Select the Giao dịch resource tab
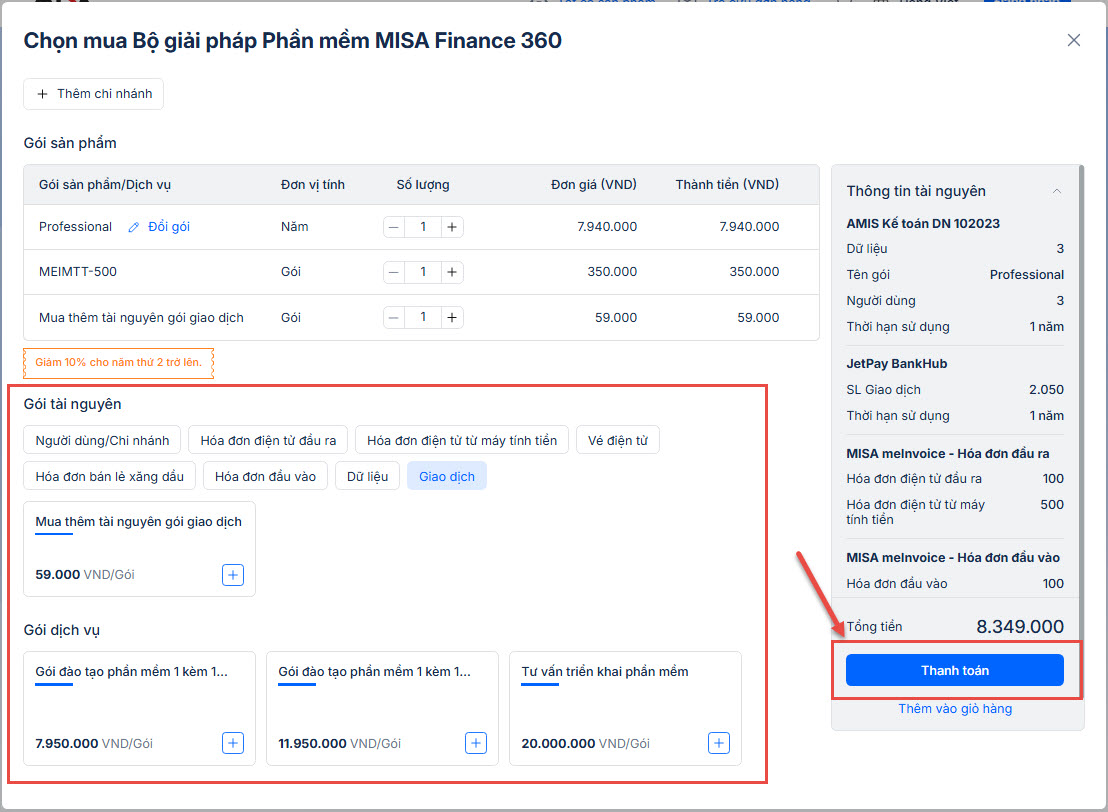Screen dimensions: 1108x812 [x=447, y=476]
